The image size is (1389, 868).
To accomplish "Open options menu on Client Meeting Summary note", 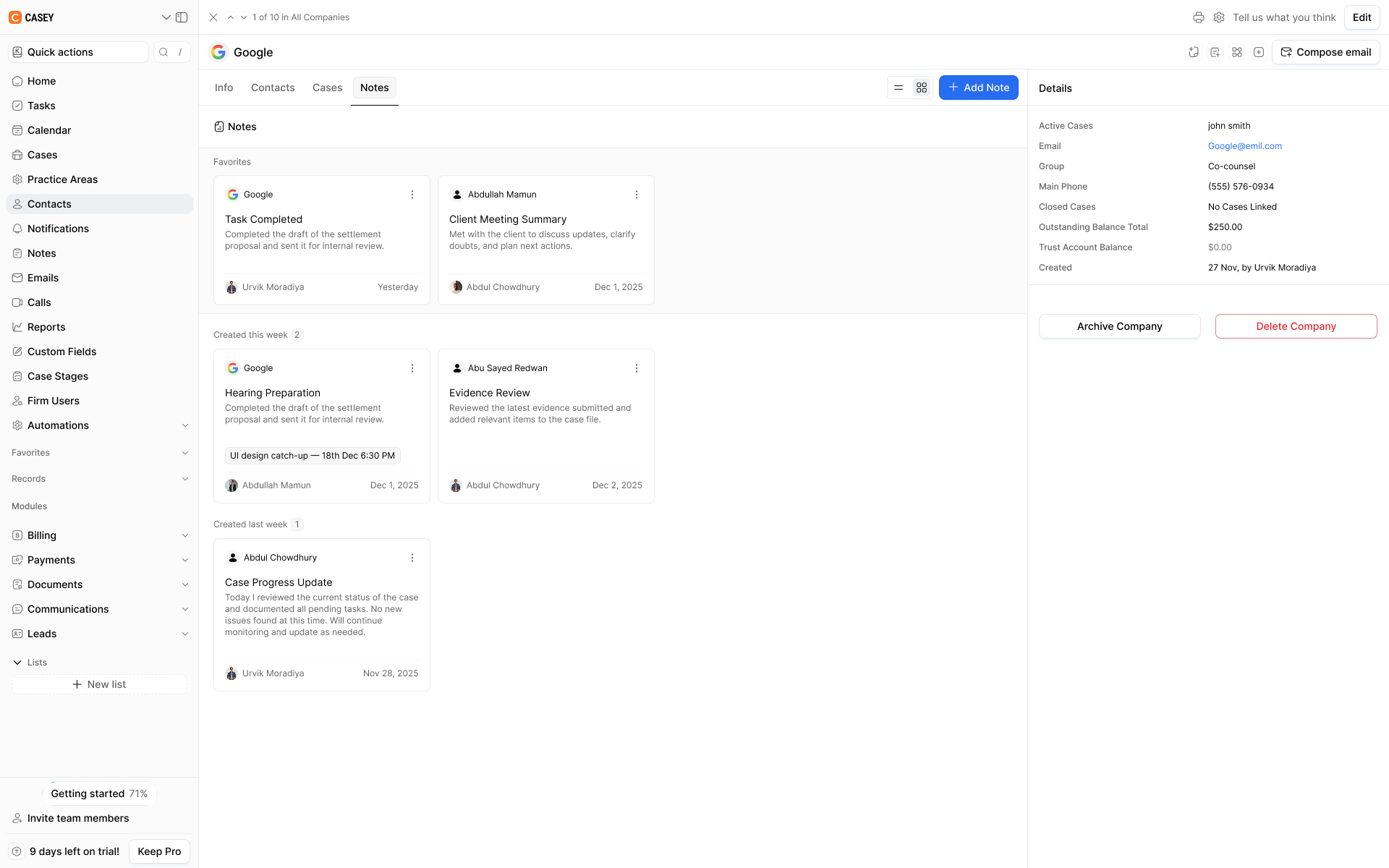I will click(637, 195).
